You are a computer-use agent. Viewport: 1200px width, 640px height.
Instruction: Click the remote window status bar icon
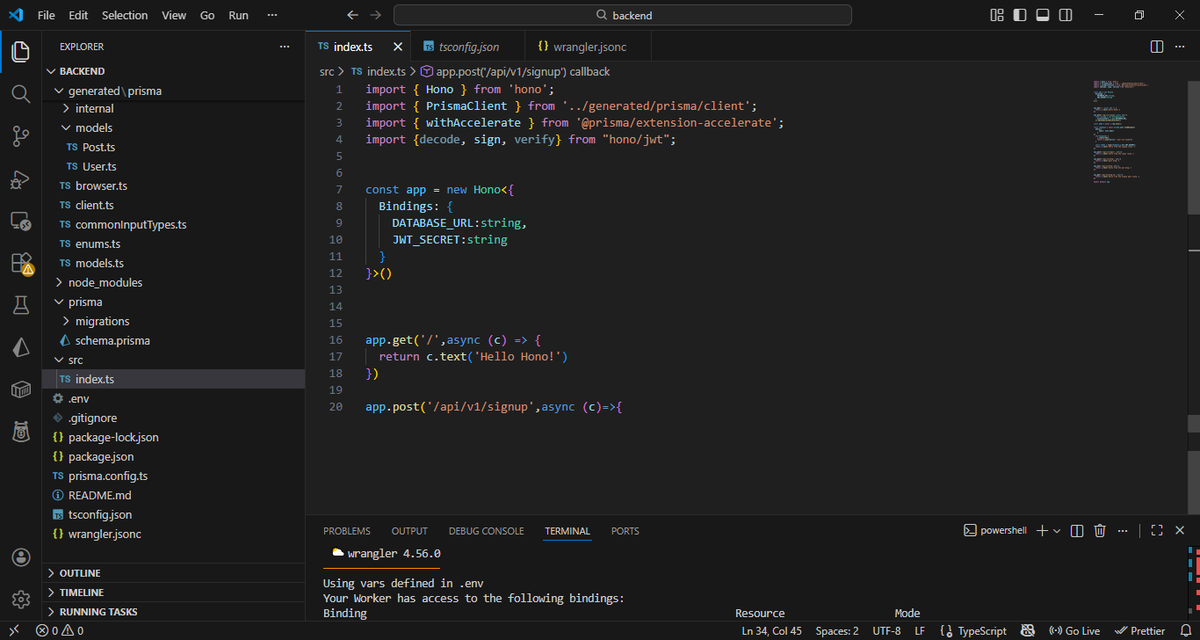click(13, 631)
